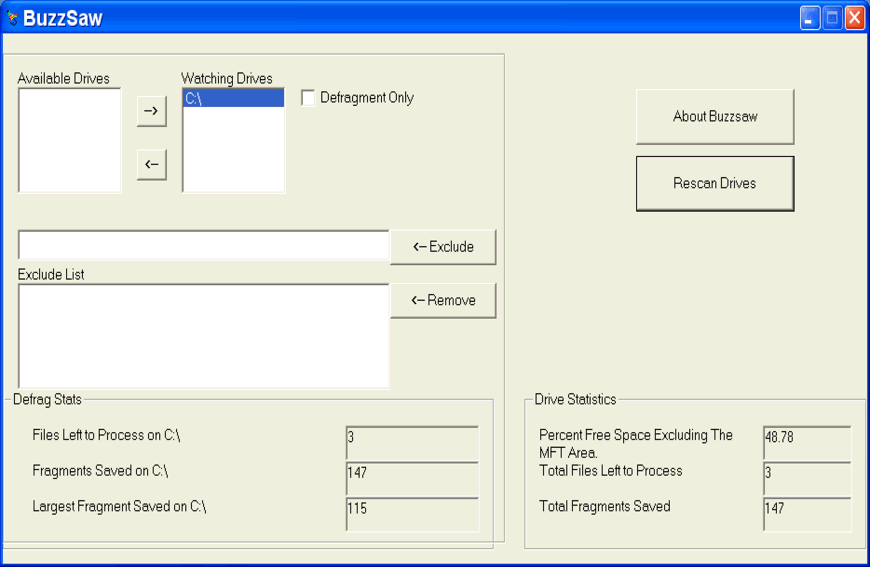Image resolution: width=870 pixels, height=567 pixels.
Task: Click the Files Left to Process on C:\ value field
Action: coord(412,443)
